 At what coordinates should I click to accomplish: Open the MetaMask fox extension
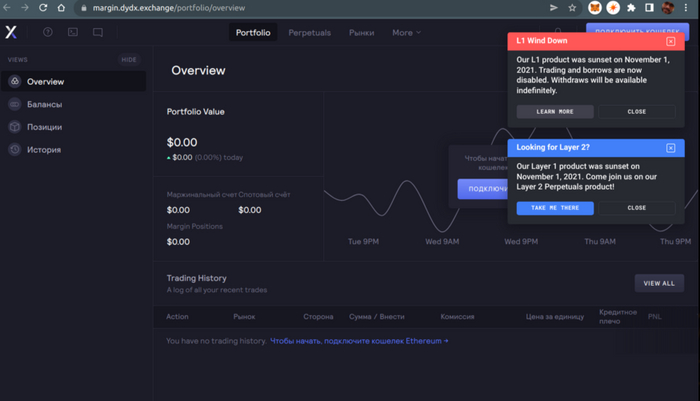(x=595, y=8)
